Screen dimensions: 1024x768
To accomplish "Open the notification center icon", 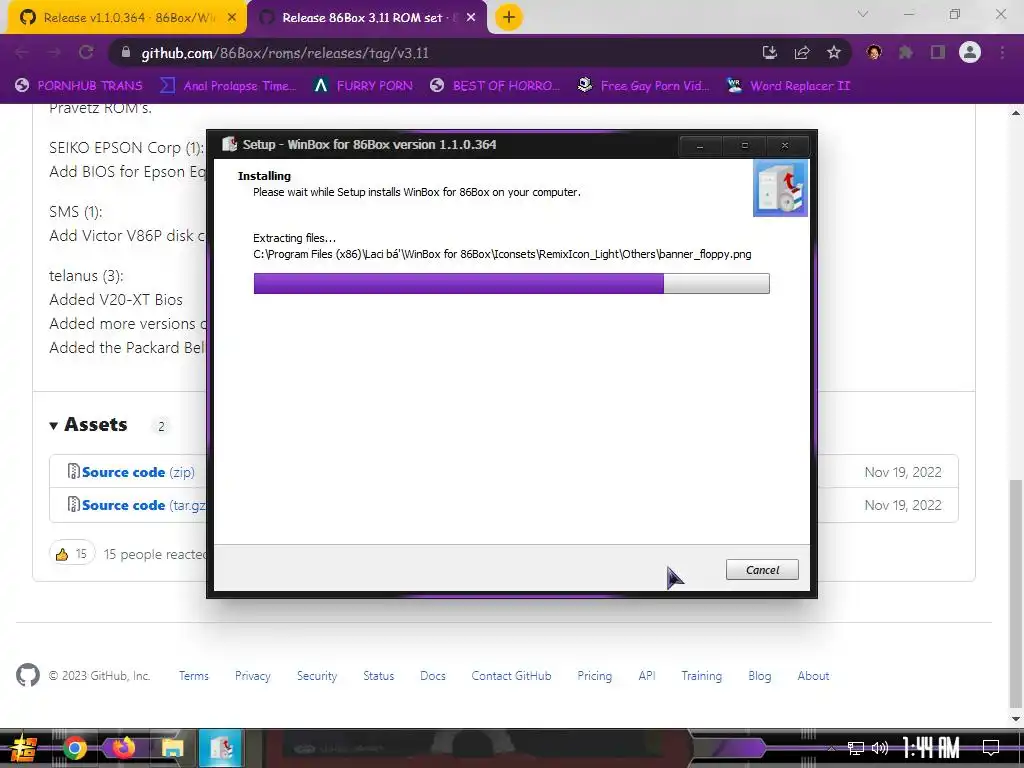I will (991, 748).
